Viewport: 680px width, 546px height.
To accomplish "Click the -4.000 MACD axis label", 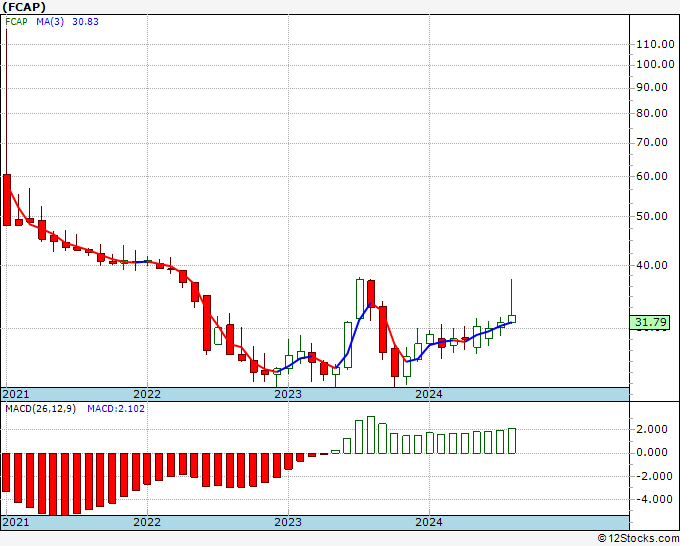I will tap(652, 499).
